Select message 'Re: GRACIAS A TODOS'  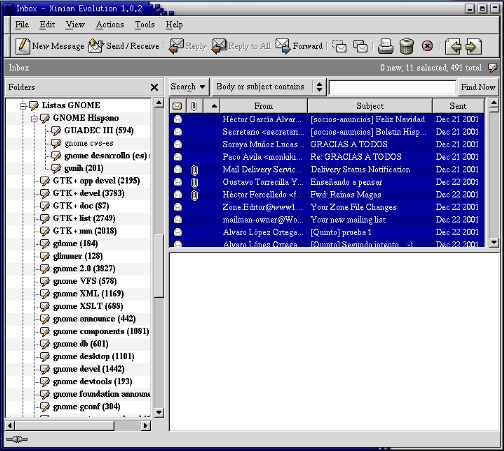point(356,157)
